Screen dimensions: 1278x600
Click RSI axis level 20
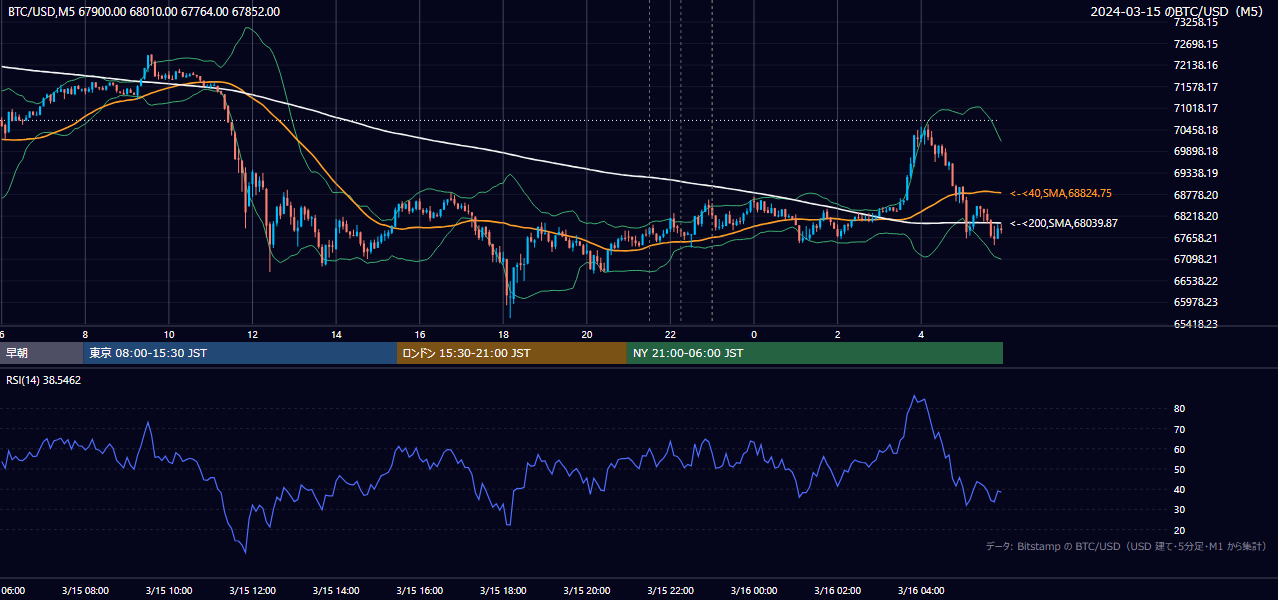1179,530
